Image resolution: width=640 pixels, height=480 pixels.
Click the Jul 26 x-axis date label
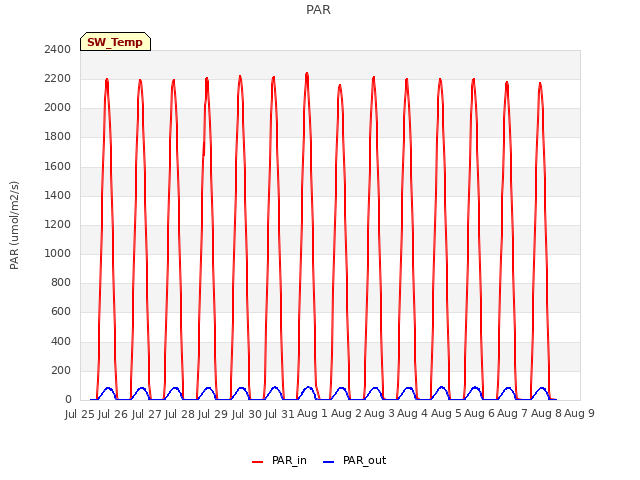113,414
